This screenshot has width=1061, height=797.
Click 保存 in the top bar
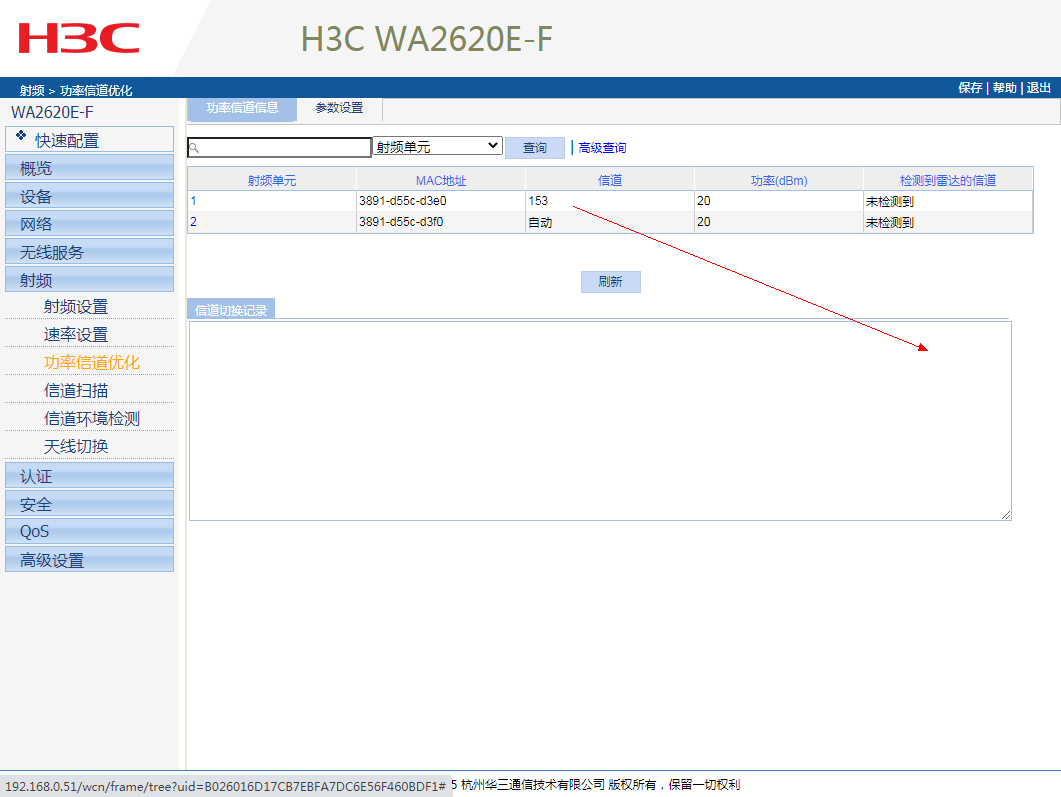coord(970,88)
